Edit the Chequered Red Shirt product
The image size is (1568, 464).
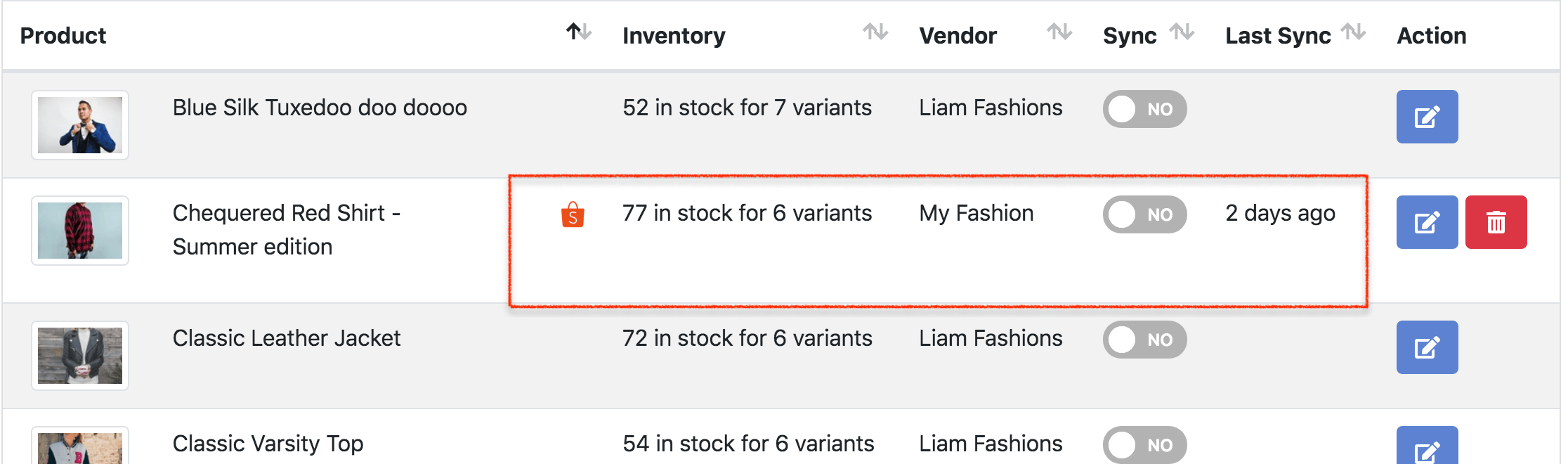[1426, 222]
